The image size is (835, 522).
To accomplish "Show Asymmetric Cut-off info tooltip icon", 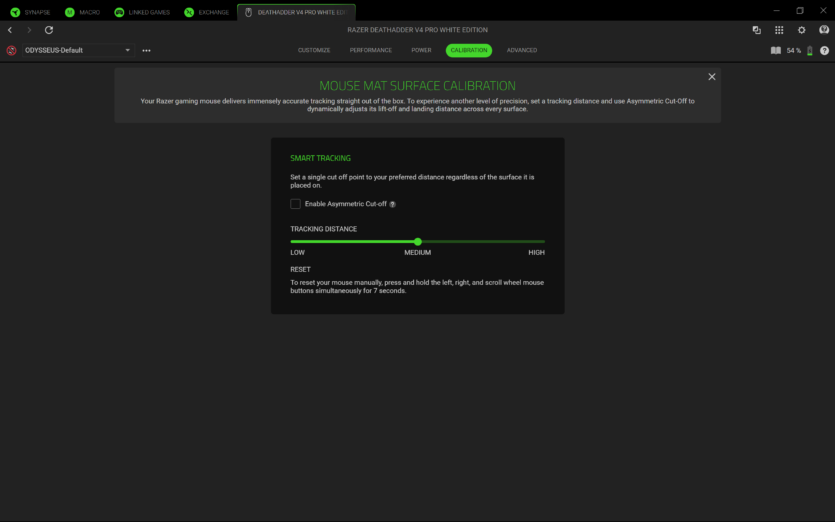I will [392, 204].
